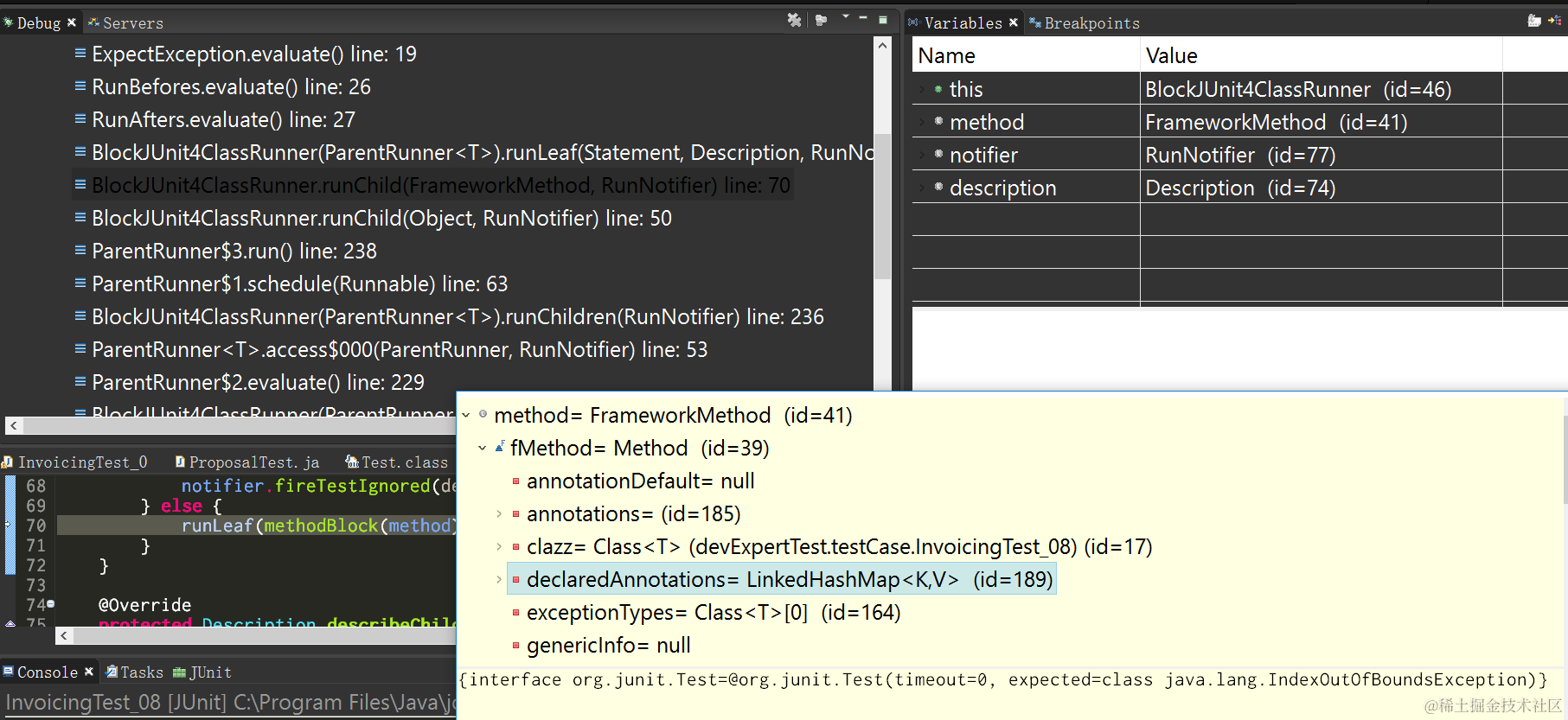
Task: Select value Description (id=74)
Action: (x=1240, y=188)
